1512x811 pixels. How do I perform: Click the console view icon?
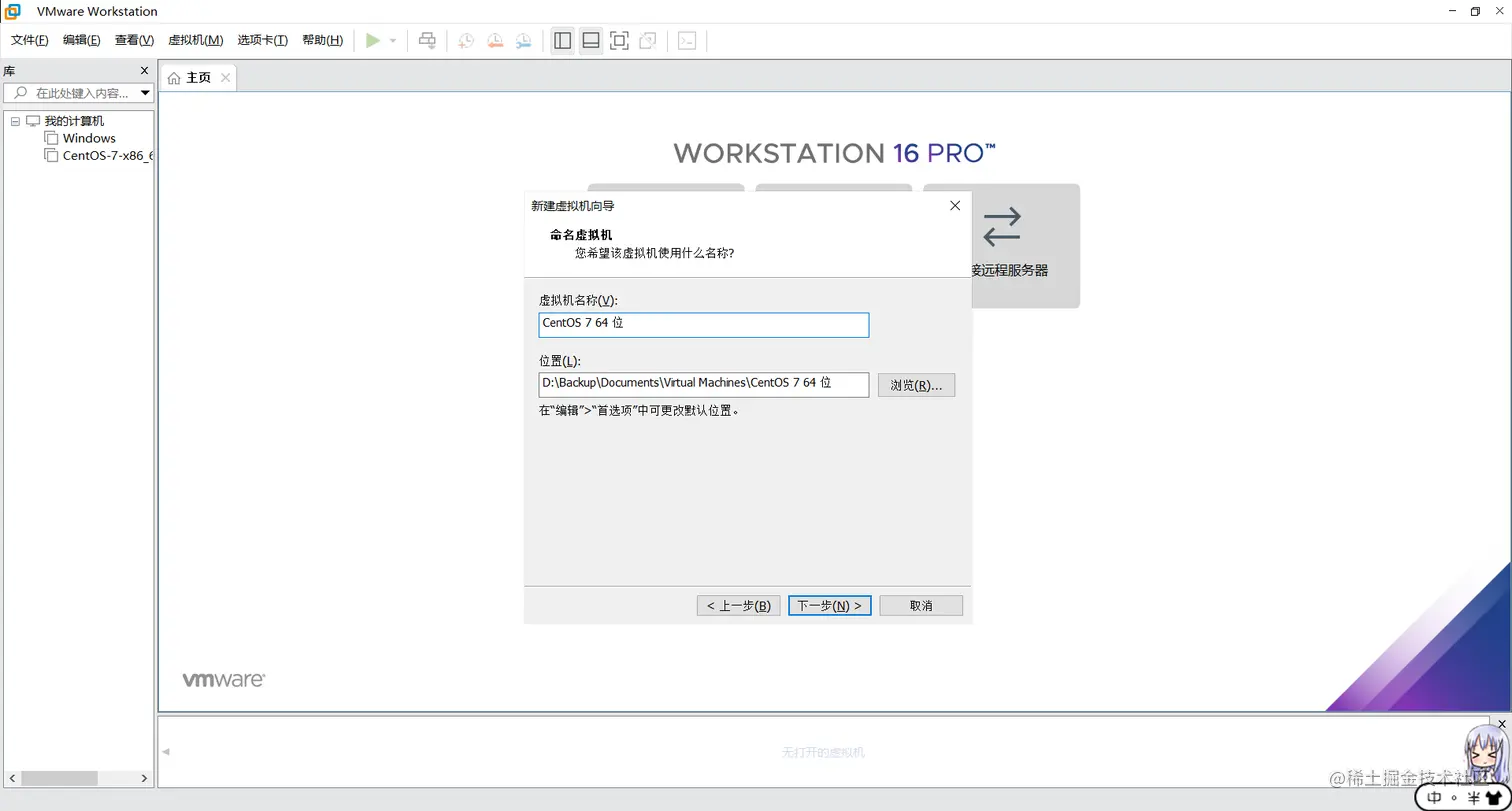click(687, 41)
